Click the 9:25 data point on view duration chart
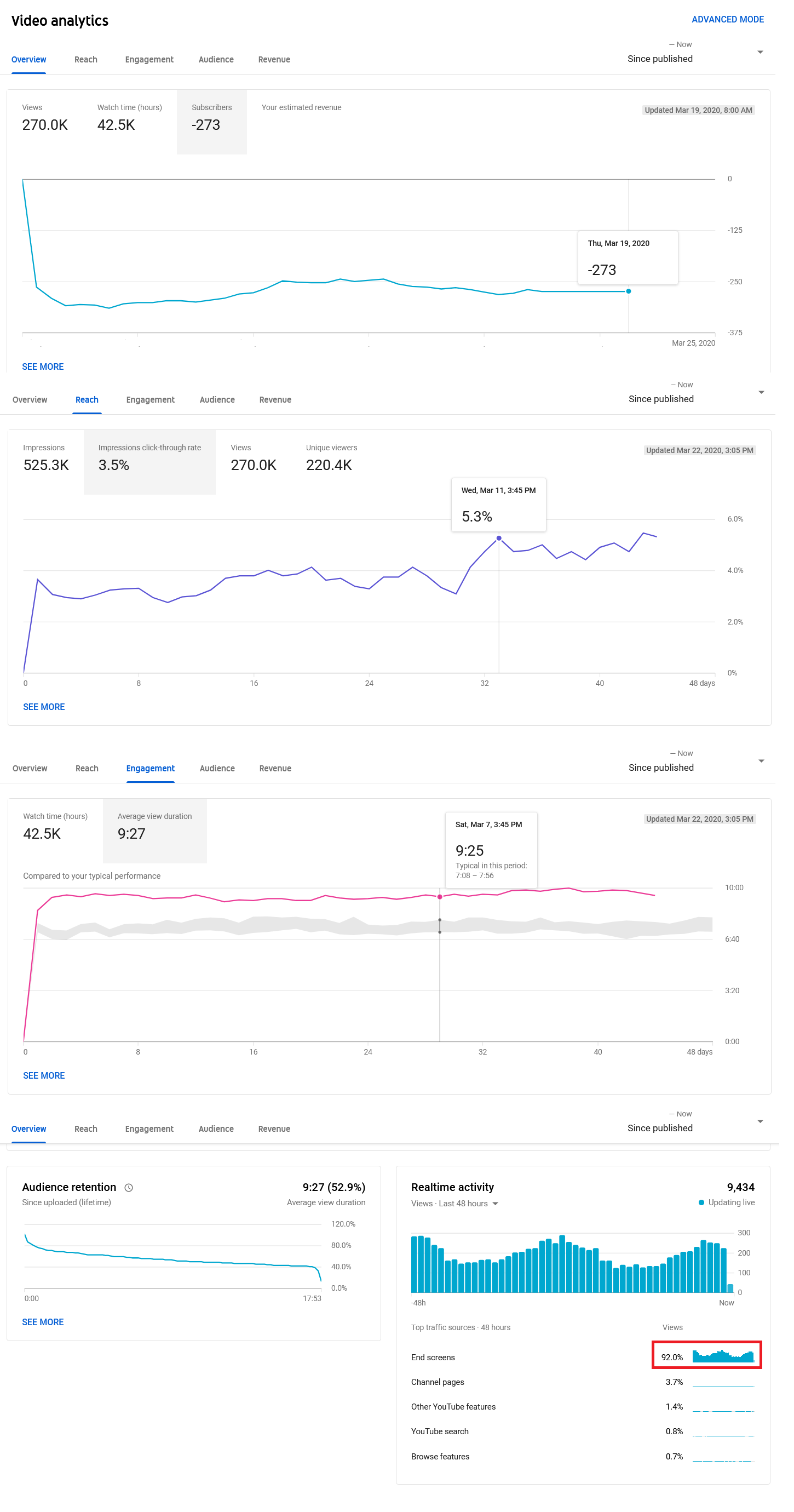794x1512 pixels. [x=440, y=897]
